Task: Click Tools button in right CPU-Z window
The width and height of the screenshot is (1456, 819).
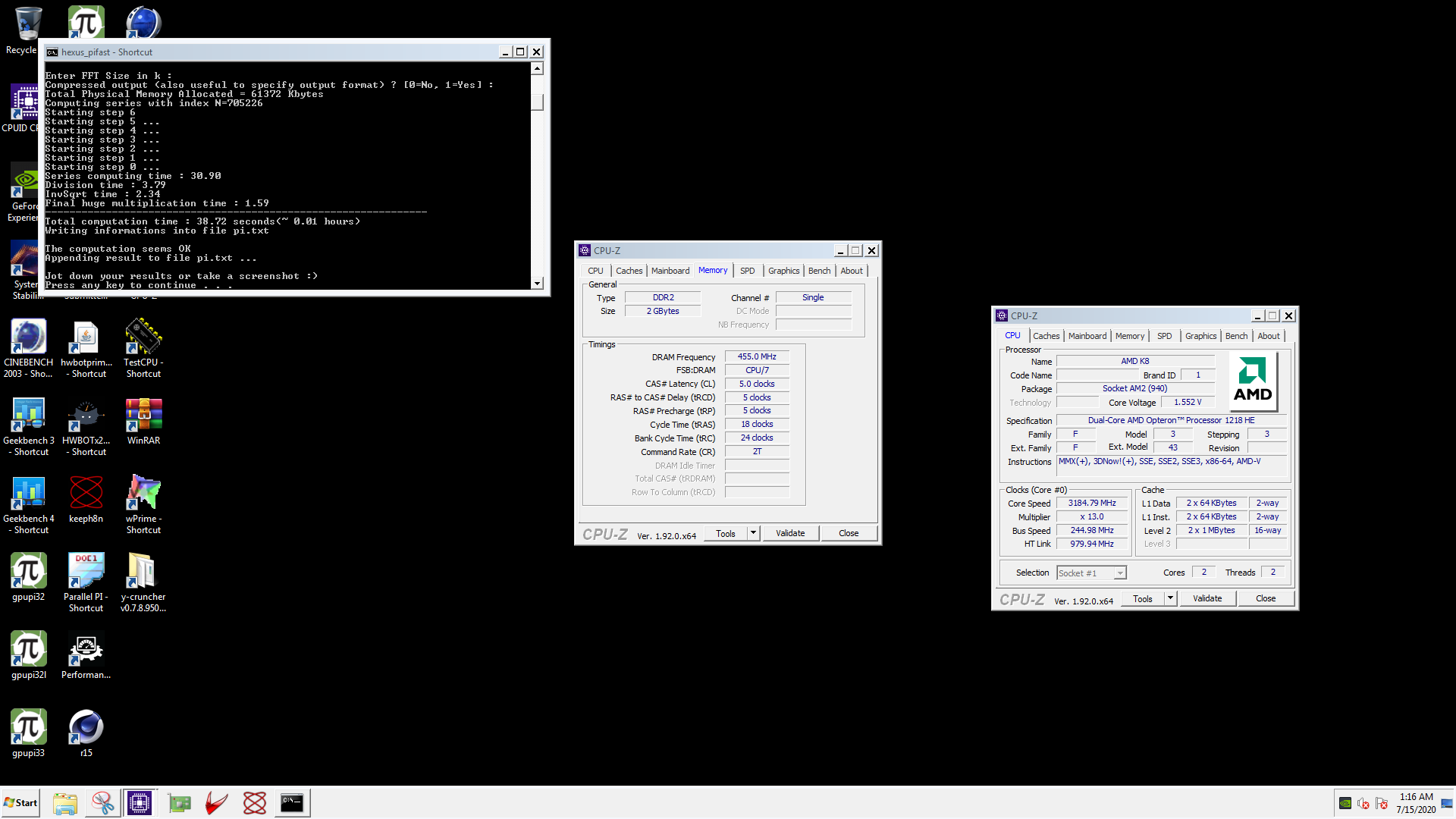Action: tap(1143, 599)
